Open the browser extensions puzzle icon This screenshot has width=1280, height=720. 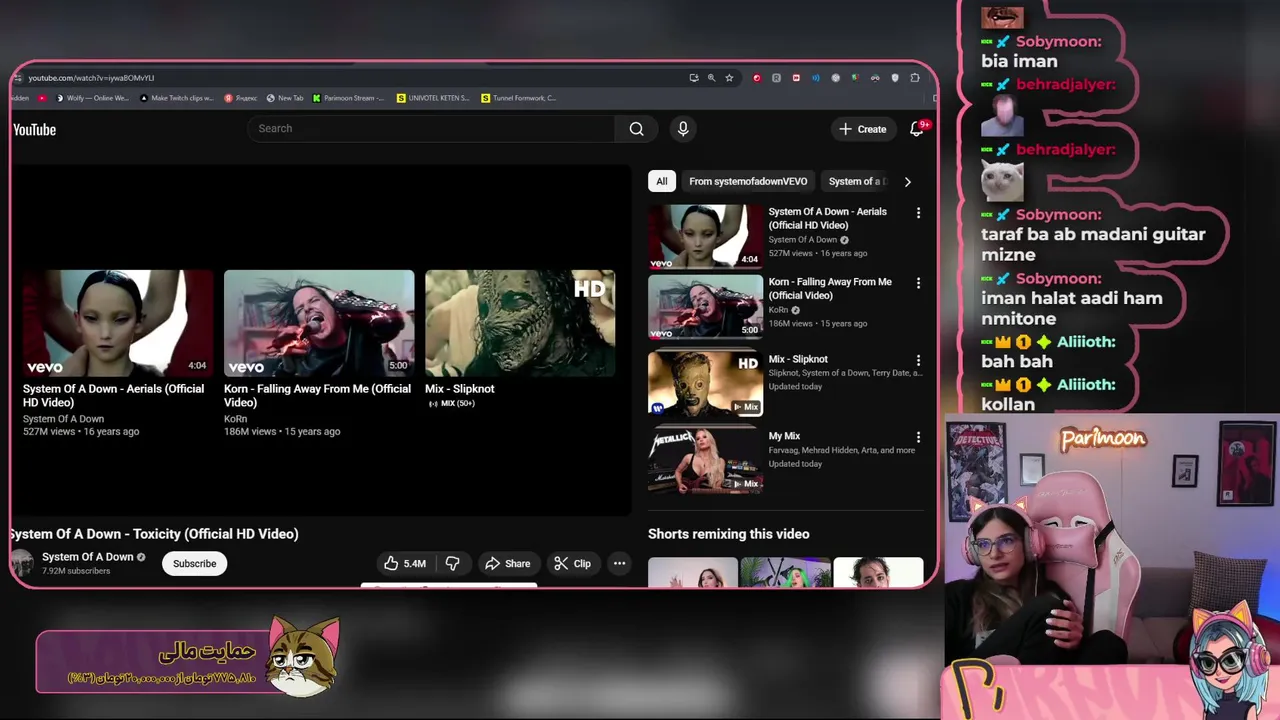(915, 78)
